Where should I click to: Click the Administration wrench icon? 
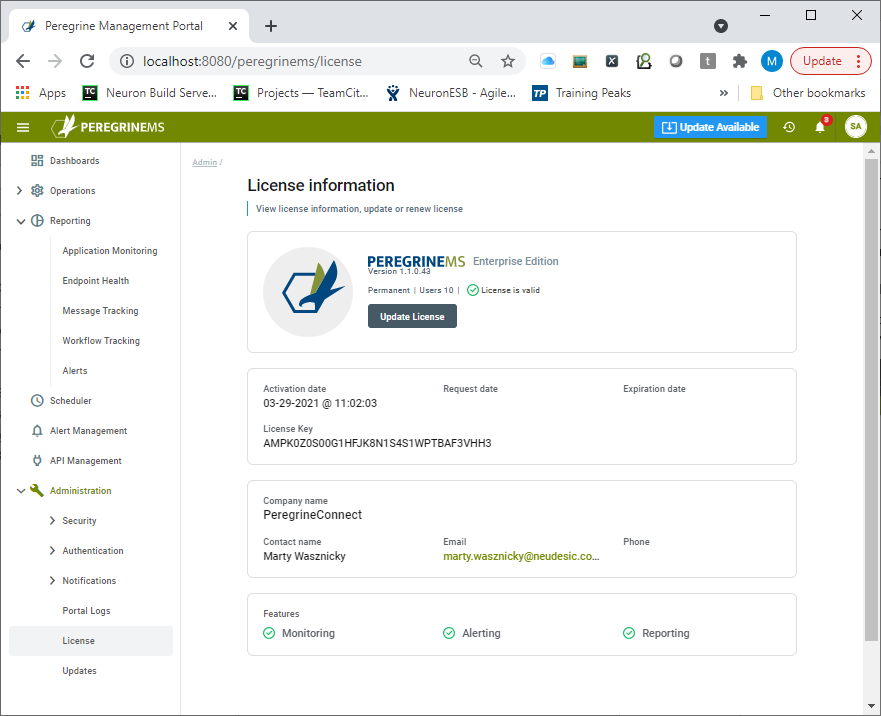click(x=37, y=490)
